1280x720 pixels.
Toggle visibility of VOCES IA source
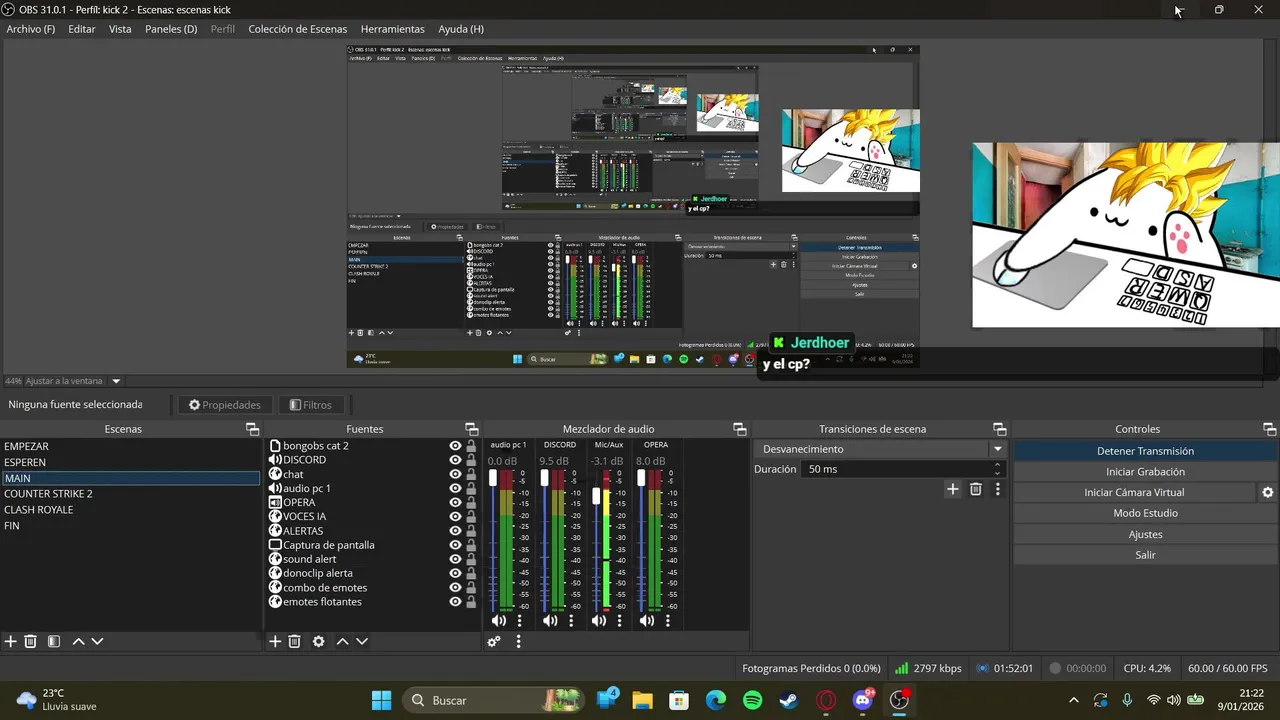(455, 517)
